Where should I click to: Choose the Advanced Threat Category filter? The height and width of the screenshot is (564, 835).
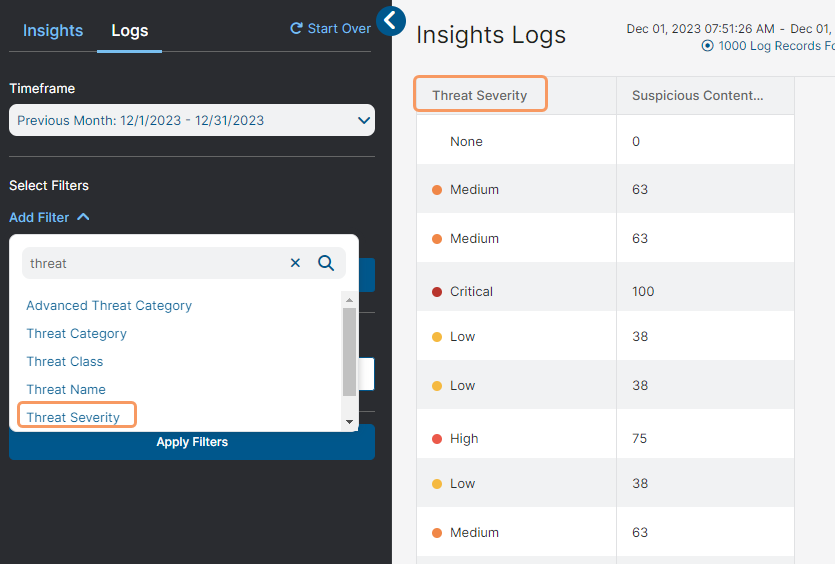pyautogui.click(x=109, y=305)
